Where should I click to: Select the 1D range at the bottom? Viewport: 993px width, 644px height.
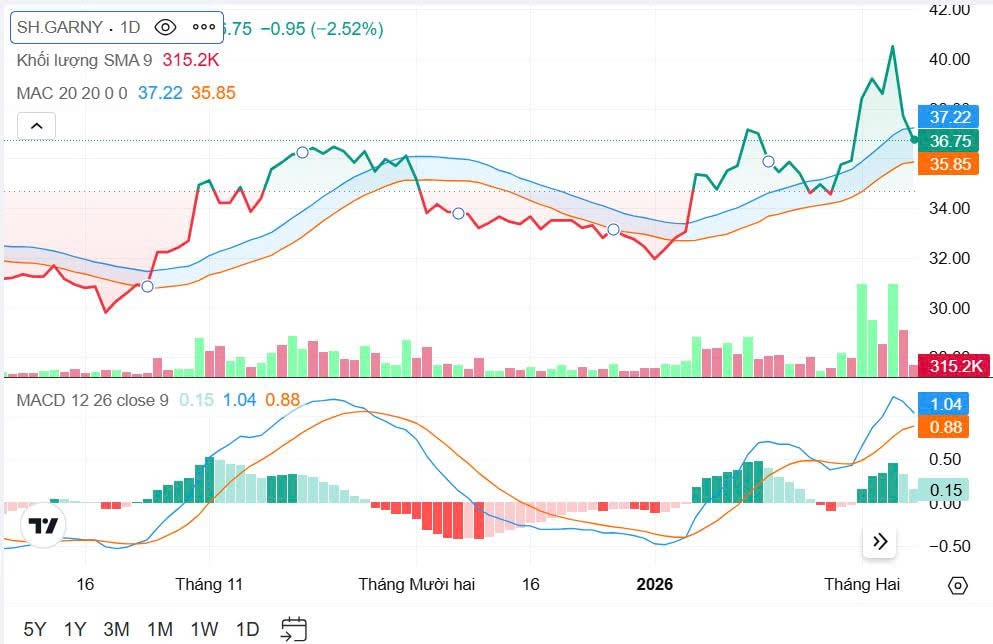pyautogui.click(x=247, y=629)
